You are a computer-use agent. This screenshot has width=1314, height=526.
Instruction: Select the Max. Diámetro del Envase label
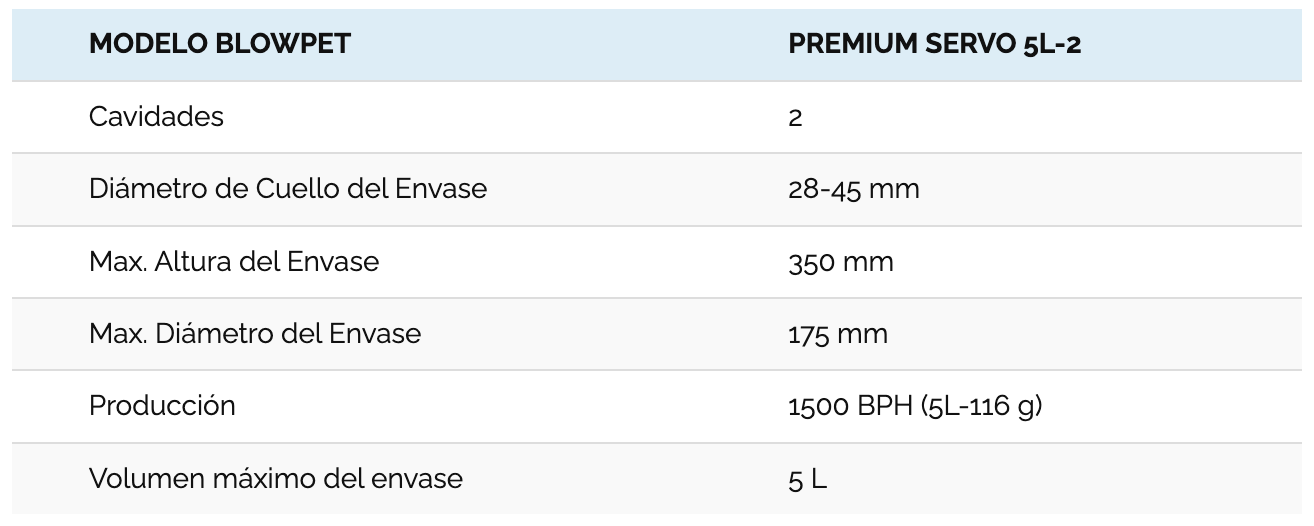pos(255,334)
